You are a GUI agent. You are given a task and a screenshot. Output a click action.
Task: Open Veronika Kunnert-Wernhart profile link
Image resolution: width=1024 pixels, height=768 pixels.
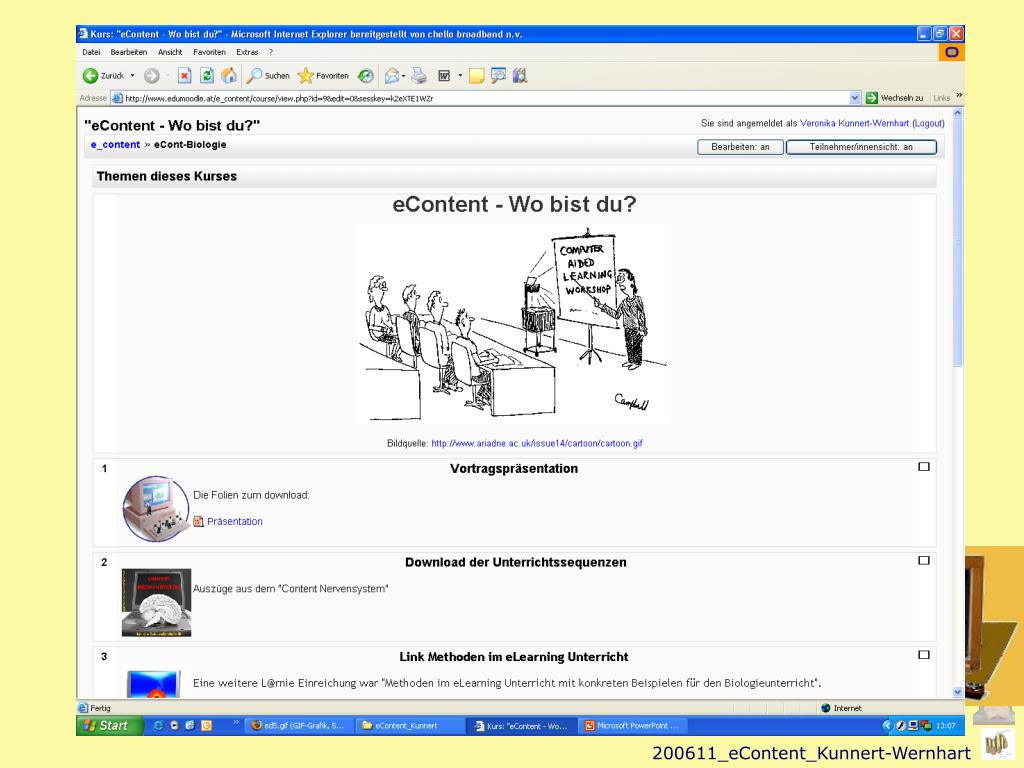tap(854, 123)
